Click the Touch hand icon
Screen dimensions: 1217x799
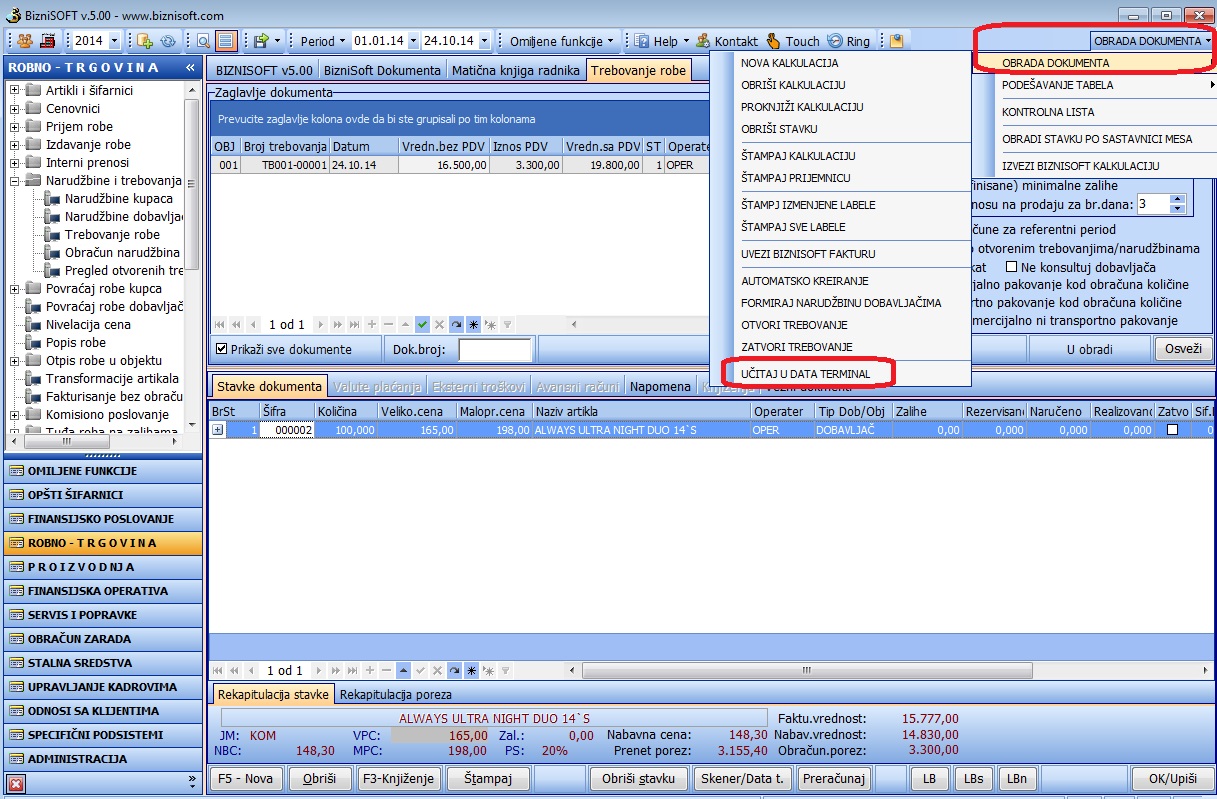(x=773, y=41)
